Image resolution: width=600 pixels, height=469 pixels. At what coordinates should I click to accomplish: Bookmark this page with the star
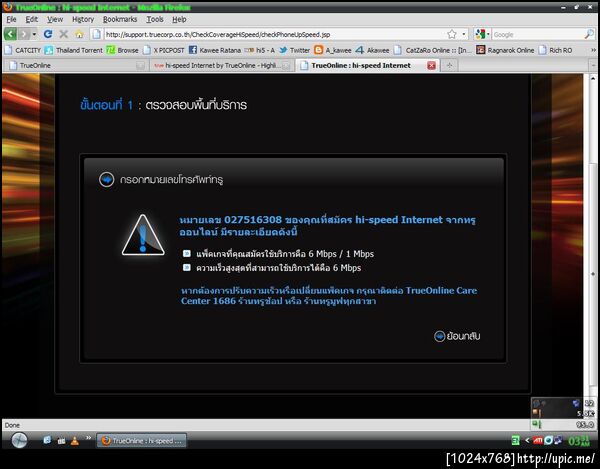452,34
